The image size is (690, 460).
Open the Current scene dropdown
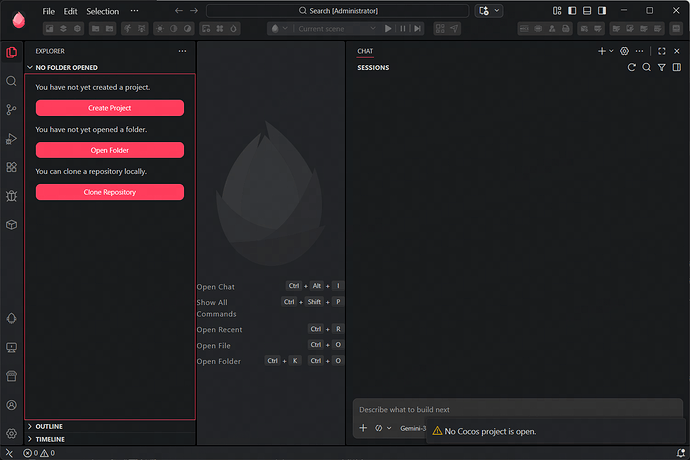pyautogui.click(x=337, y=29)
